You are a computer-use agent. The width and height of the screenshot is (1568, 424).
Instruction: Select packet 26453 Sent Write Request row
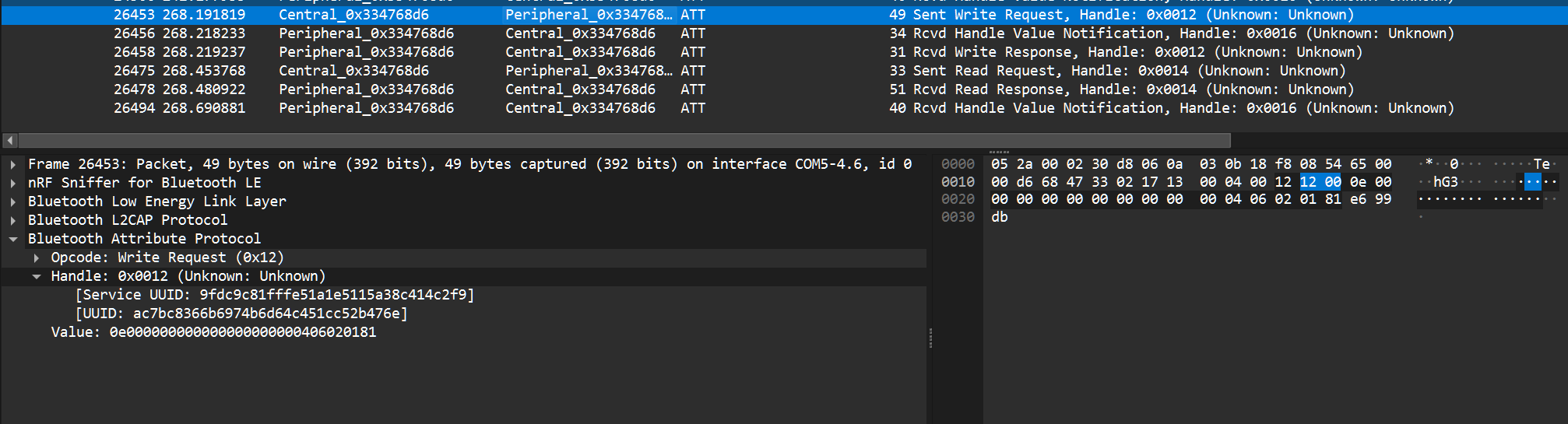click(x=784, y=15)
